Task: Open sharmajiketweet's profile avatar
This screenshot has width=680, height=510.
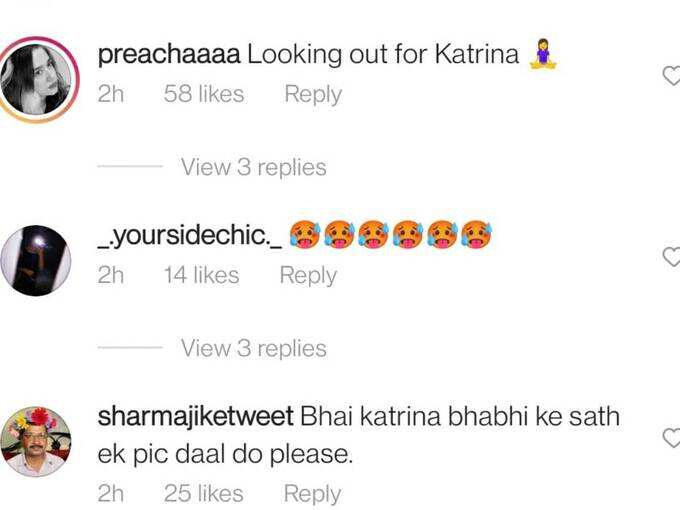Action: 36,441
